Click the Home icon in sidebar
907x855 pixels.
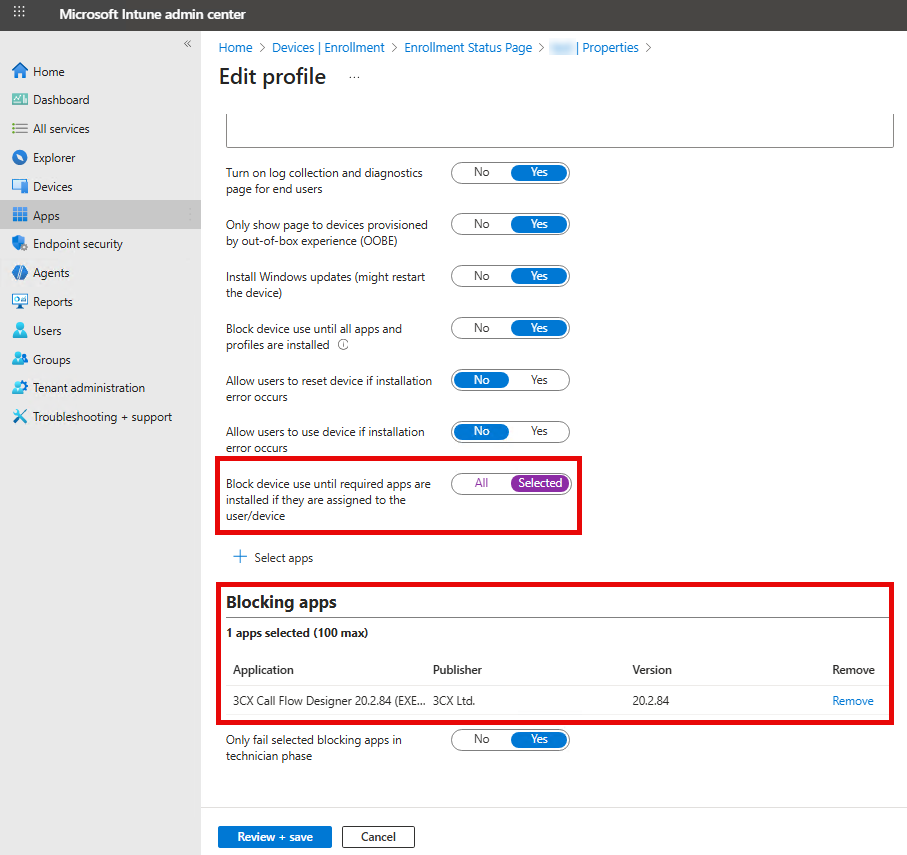tap(19, 72)
